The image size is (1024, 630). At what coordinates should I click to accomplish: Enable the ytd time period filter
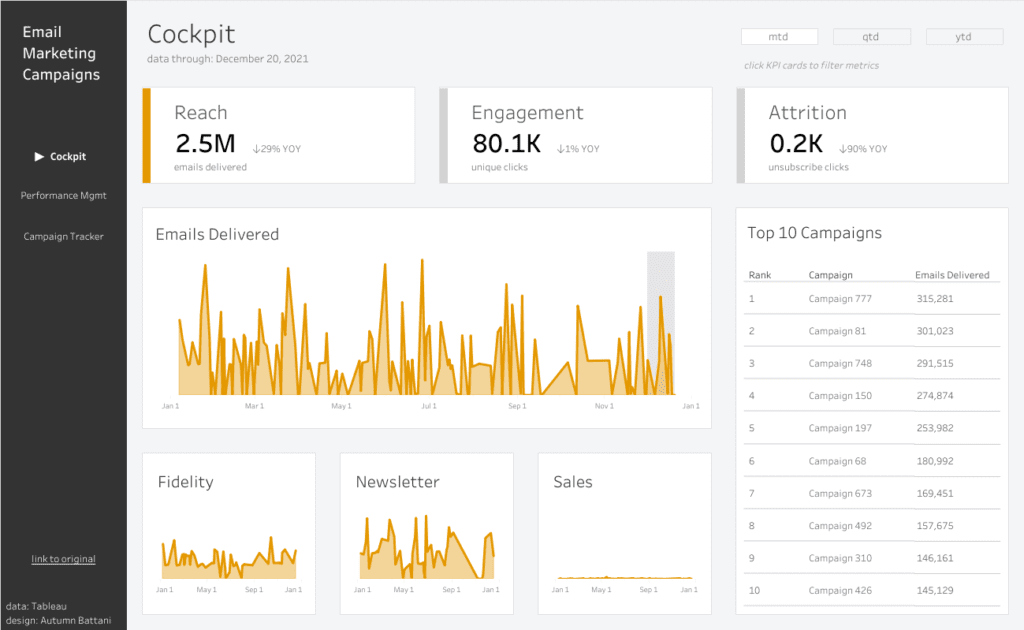pos(964,36)
